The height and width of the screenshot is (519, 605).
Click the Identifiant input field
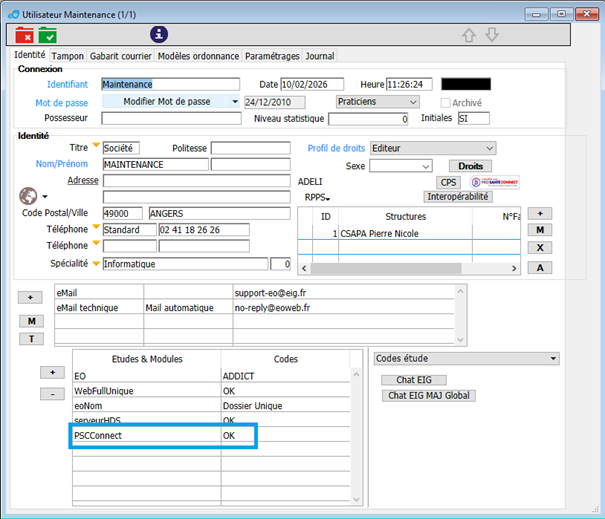pyautogui.click(x=171, y=84)
